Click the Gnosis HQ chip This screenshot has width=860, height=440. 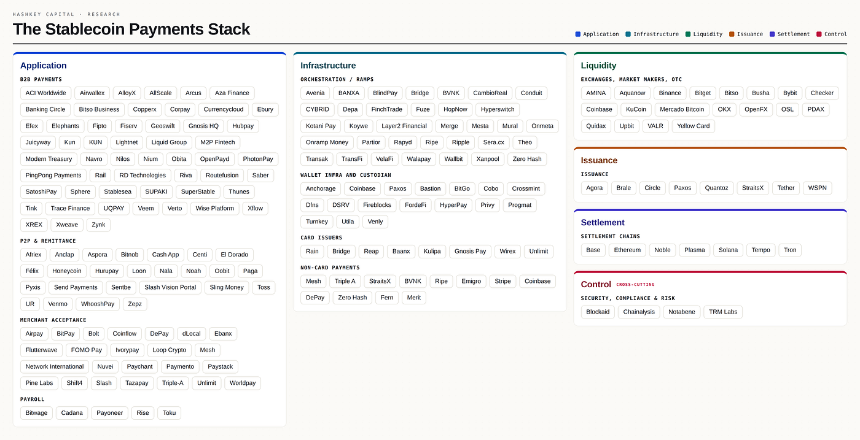[x=203, y=126]
